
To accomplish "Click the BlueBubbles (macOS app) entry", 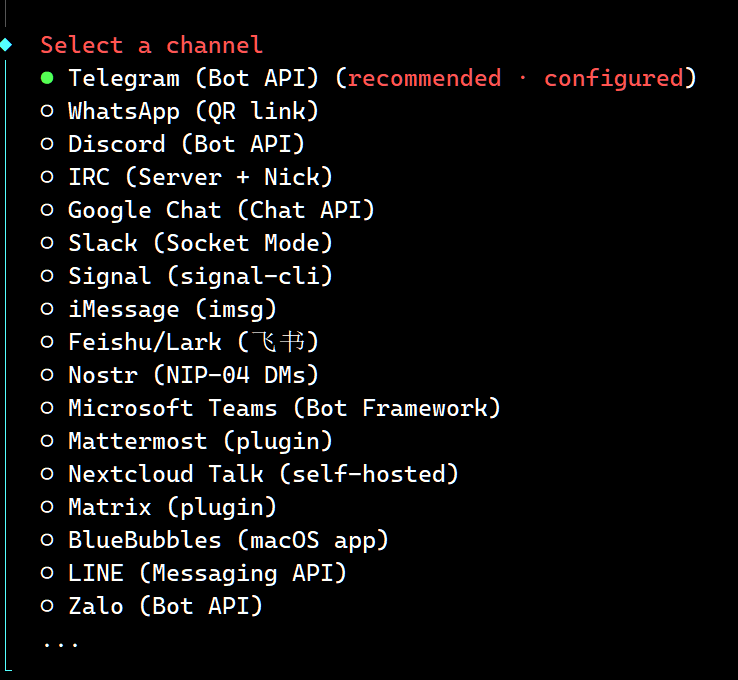I will [228, 540].
